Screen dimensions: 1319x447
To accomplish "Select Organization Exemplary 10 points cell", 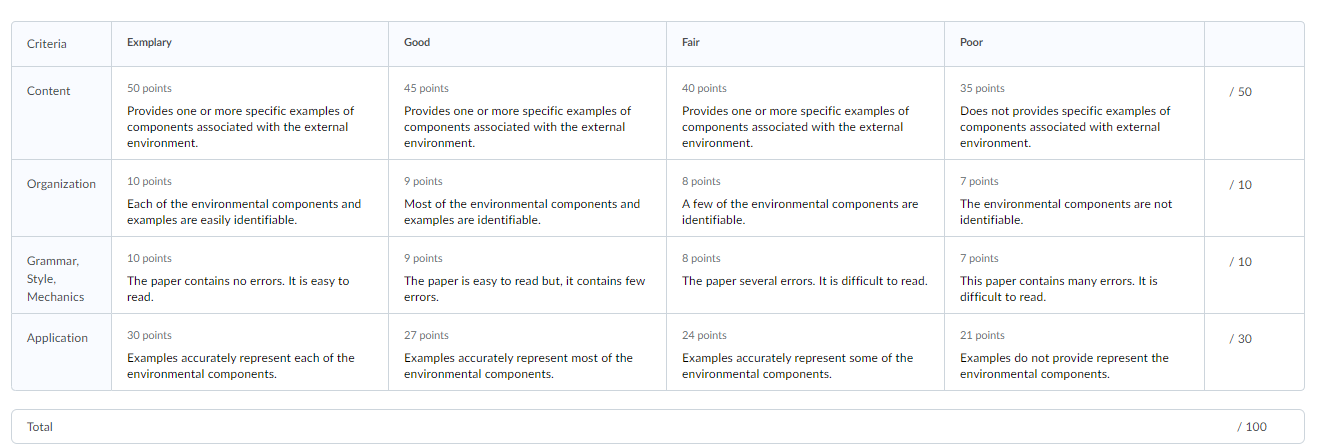I will [x=249, y=198].
